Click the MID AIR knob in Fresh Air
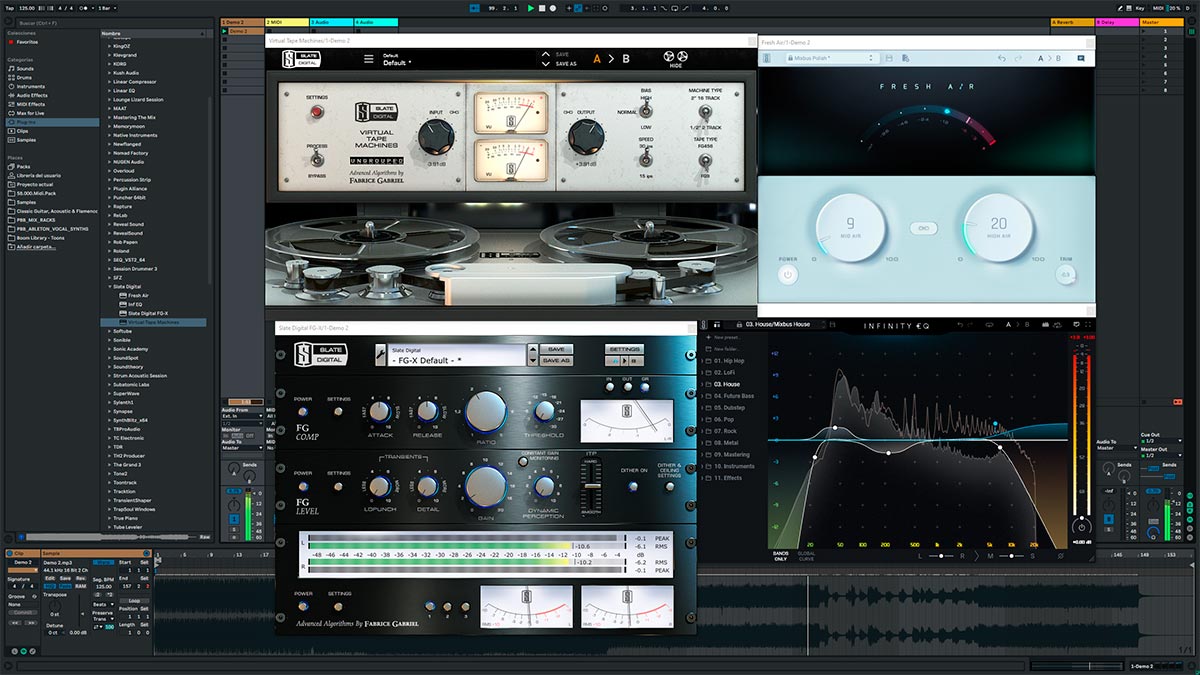 (x=850, y=226)
